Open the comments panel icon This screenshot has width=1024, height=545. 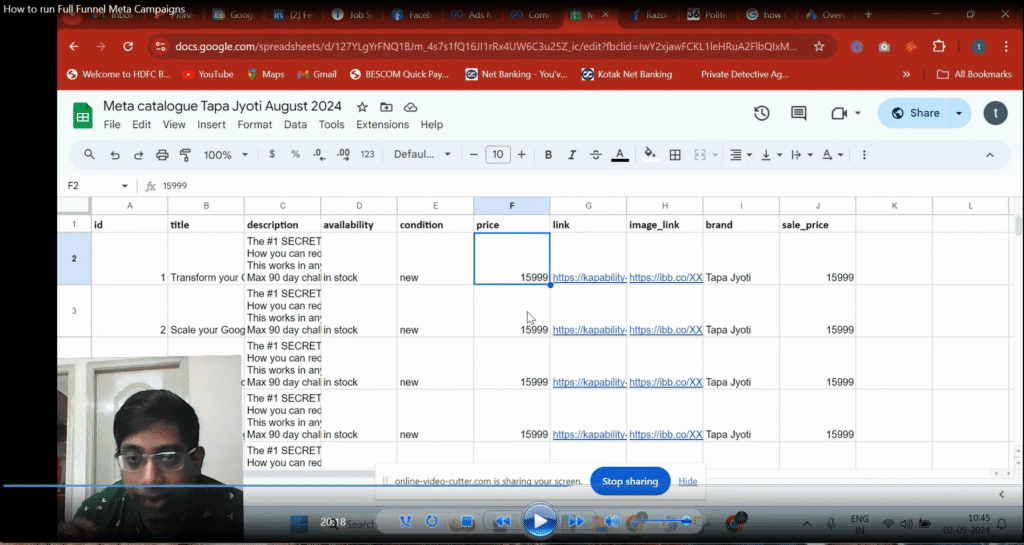pyautogui.click(x=799, y=113)
